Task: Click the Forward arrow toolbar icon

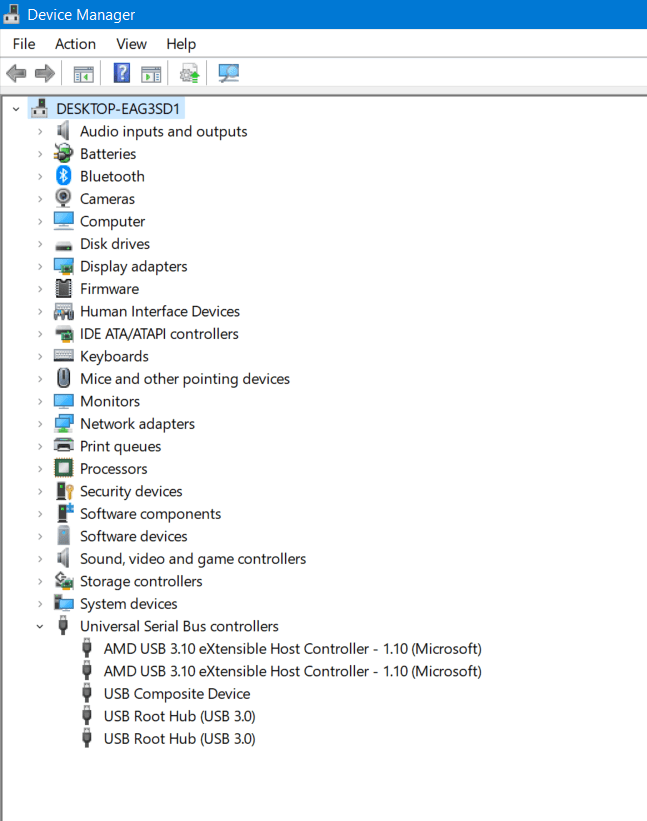Action: 44,73
